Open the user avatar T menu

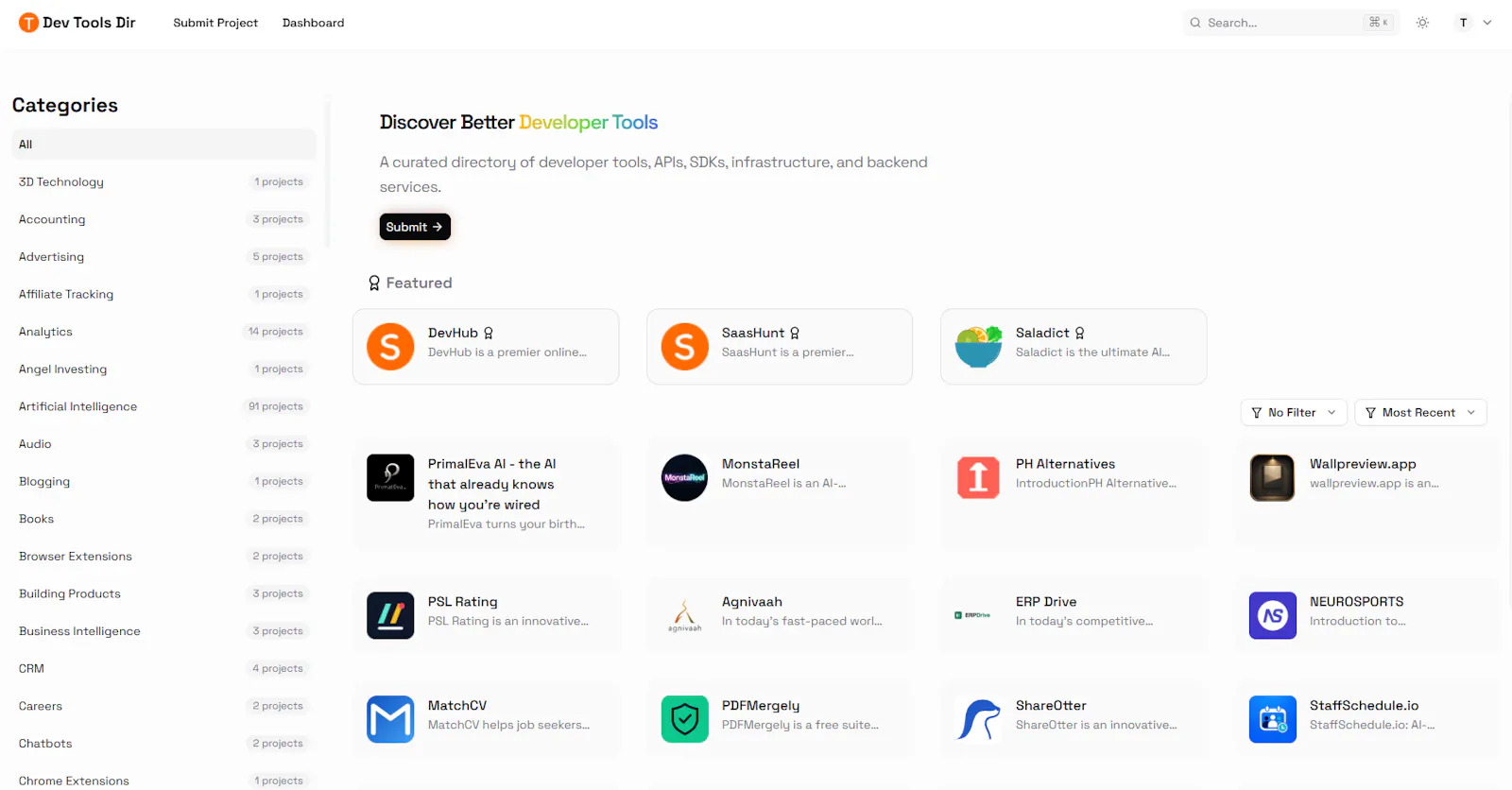(x=1463, y=23)
